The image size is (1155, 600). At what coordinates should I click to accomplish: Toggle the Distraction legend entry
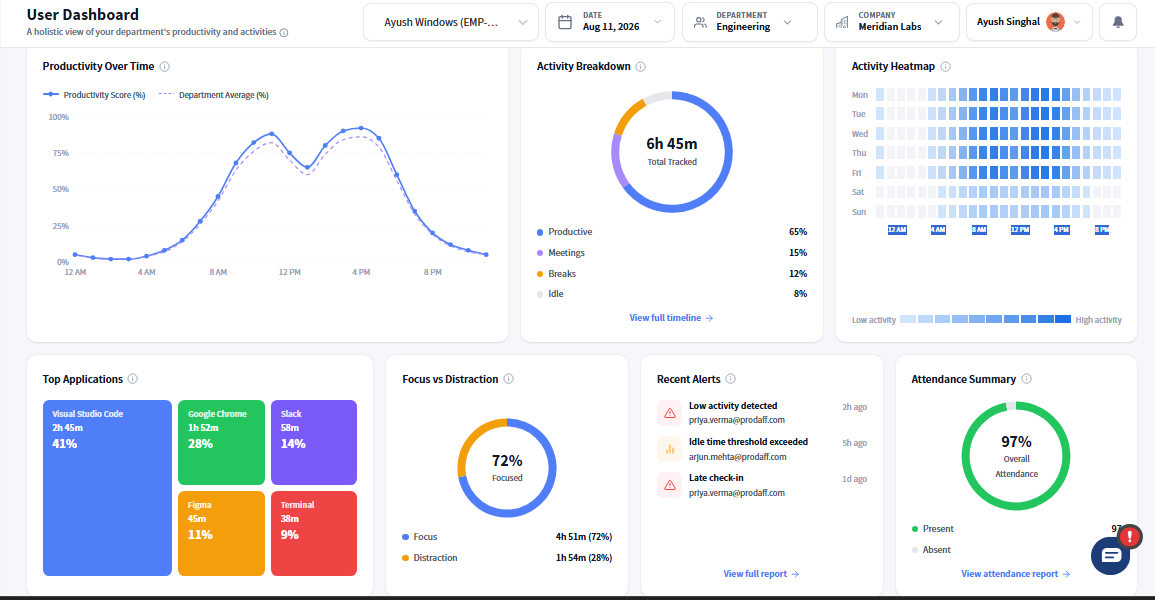point(429,557)
